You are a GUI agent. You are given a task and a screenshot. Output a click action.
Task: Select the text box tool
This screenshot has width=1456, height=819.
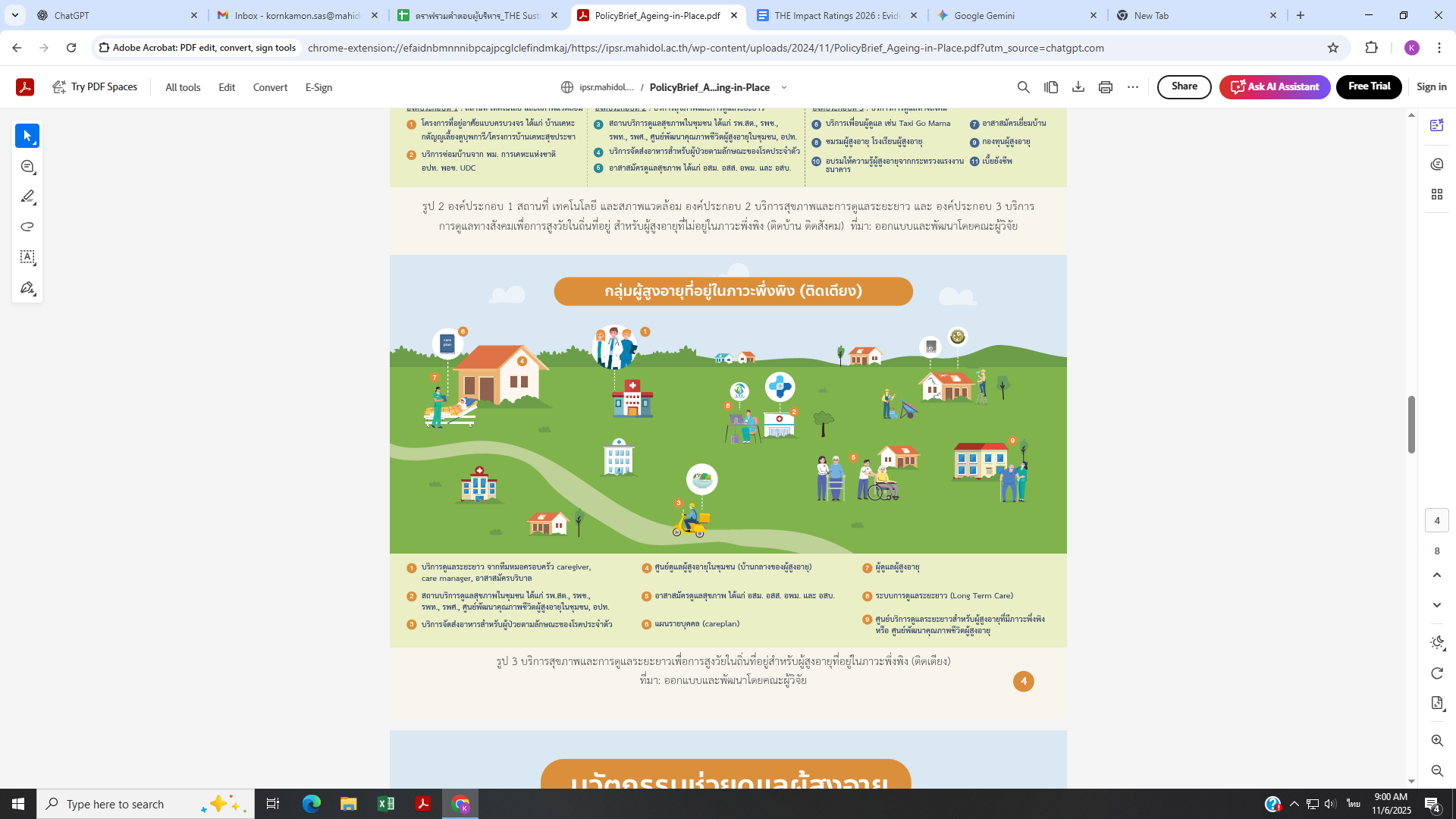pyautogui.click(x=27, y=257)
